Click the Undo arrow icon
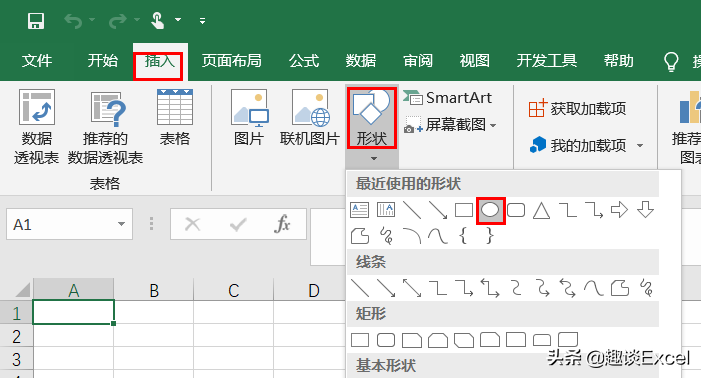Viewport: 701px width, 378px height. point(73,21)
